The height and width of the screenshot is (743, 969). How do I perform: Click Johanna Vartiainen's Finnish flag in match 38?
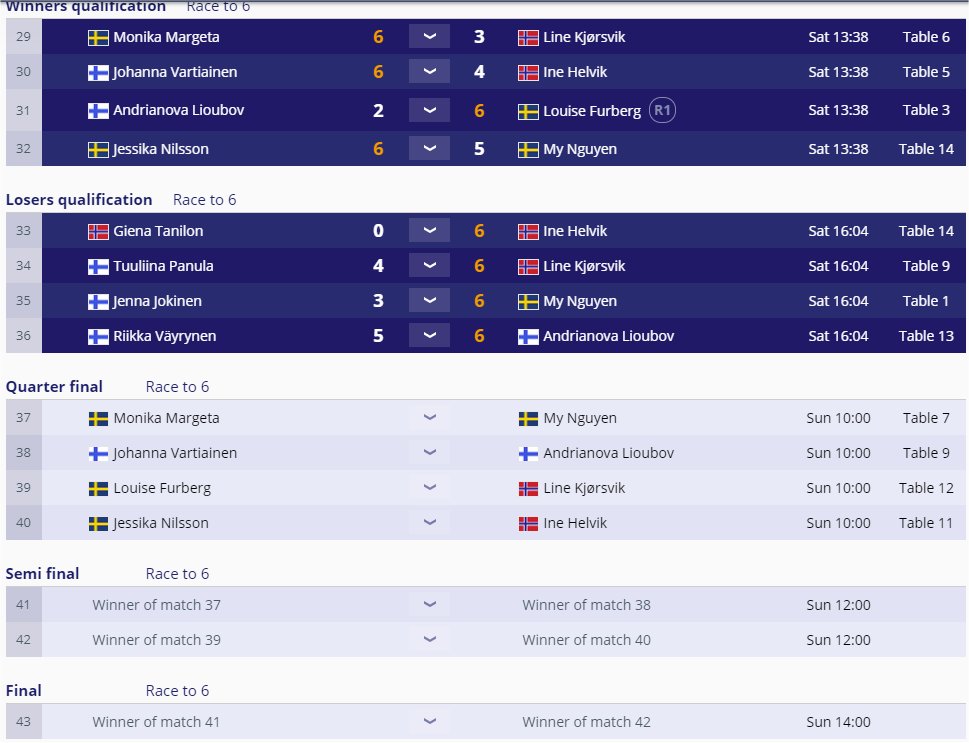coord(98,454)
